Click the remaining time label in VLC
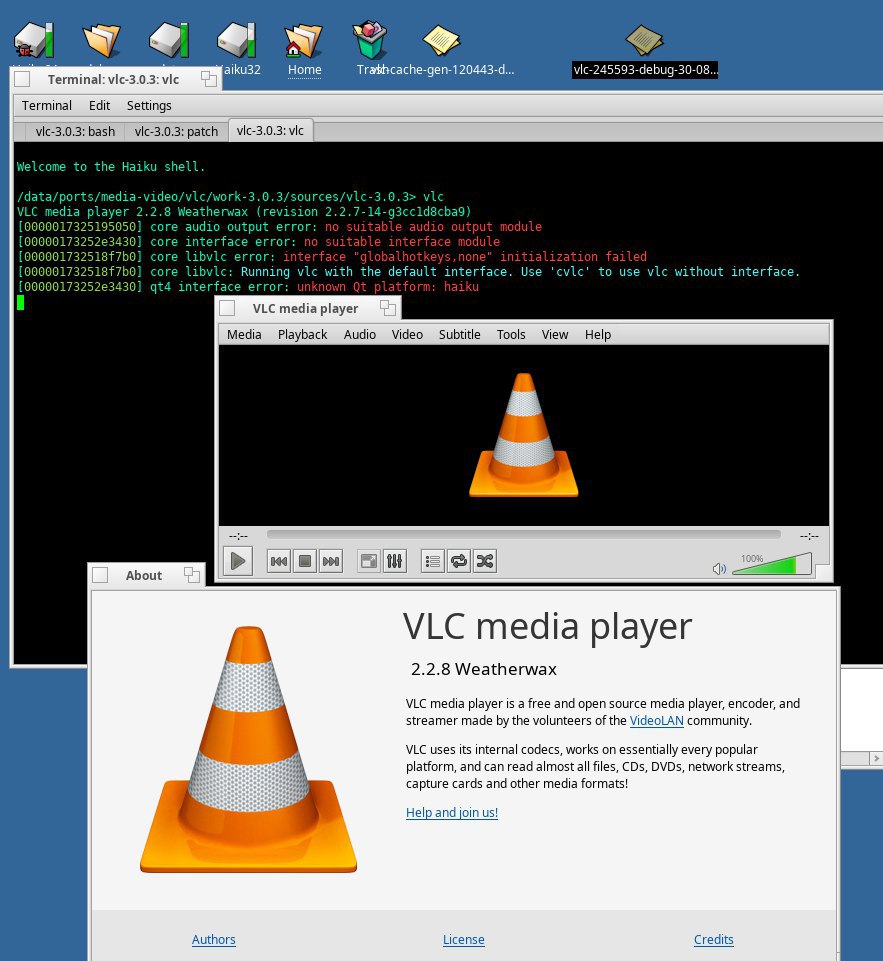 coord(809,536)
